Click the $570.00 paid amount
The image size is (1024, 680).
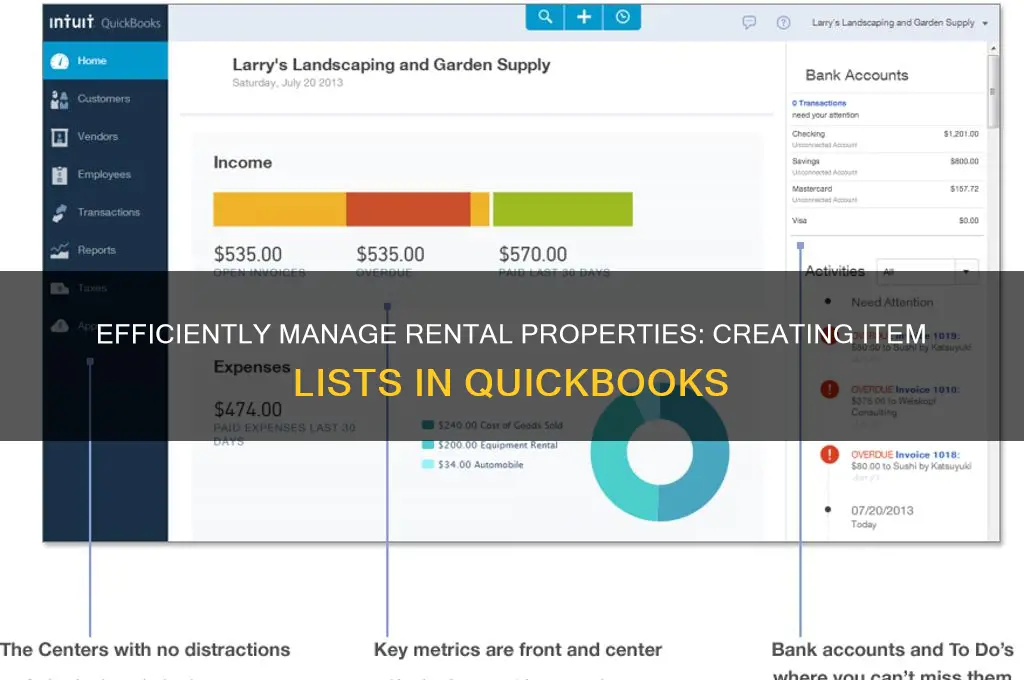click(x=533, y=254)
